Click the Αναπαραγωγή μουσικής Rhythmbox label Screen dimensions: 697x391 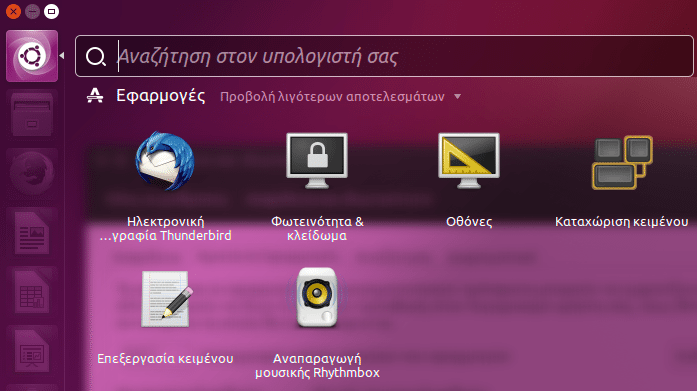tap(317, 365)
